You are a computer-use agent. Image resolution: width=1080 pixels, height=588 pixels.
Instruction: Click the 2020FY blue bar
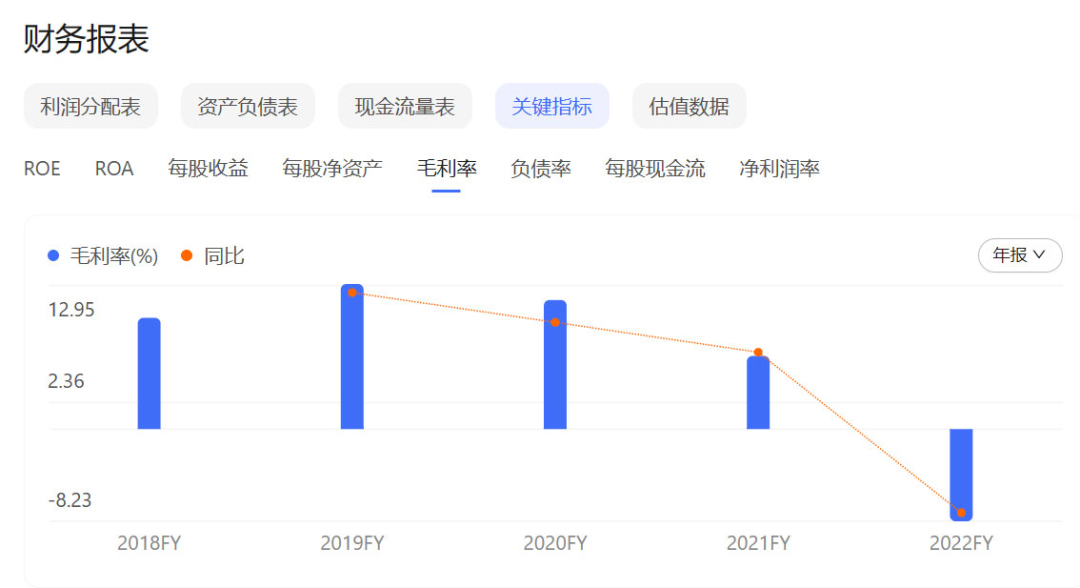[x=555, y=364]
